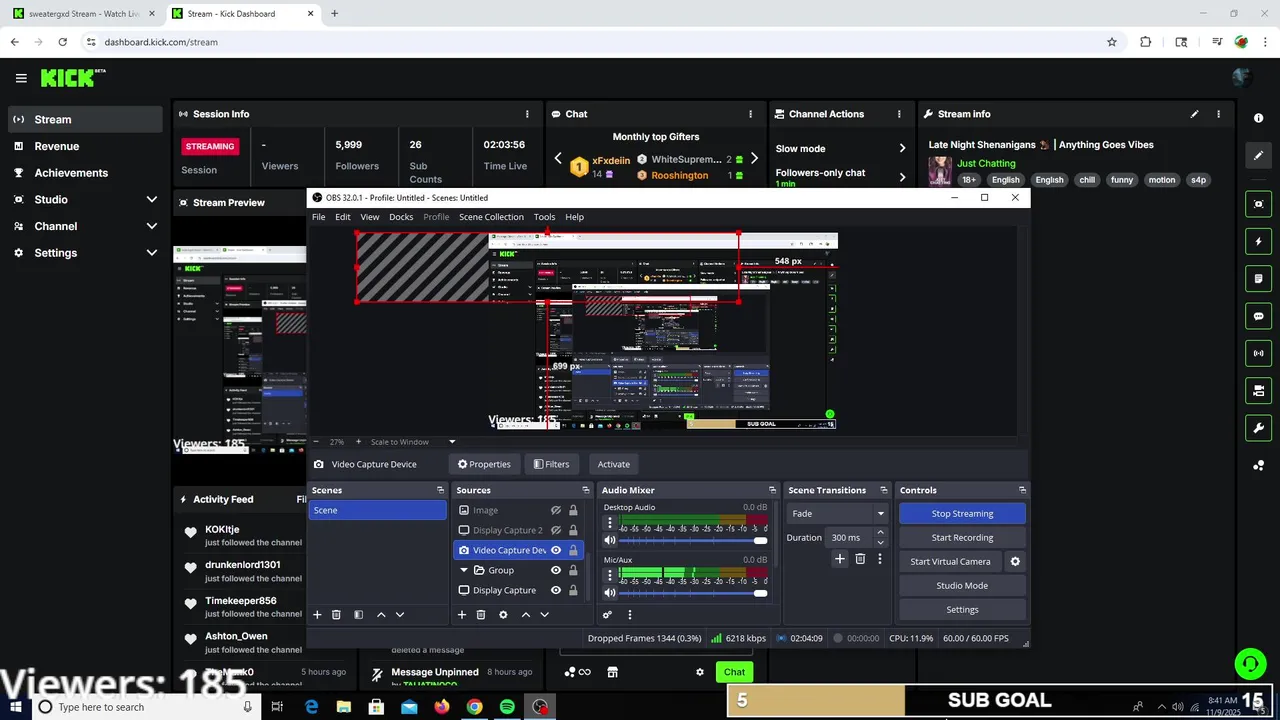Expand Studio section in Kick sidebar

(152, 199)
